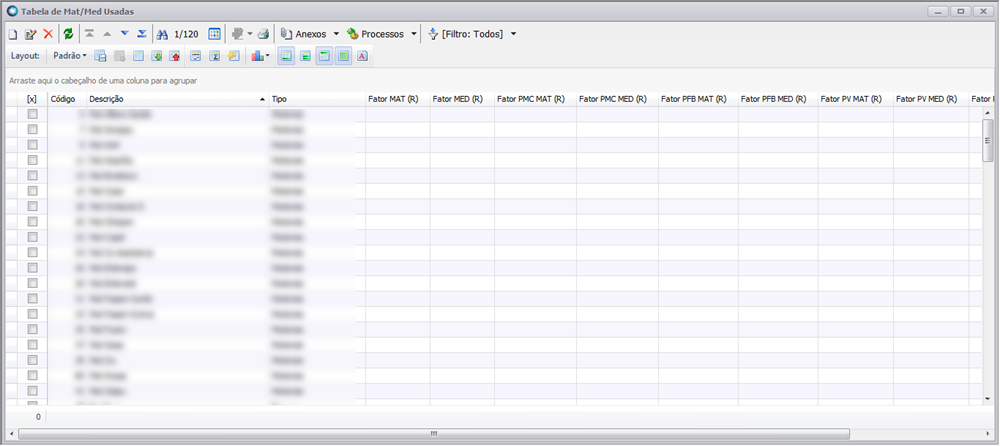Click the Processos button
This screenshot has height=446, width=1000.
coord(375,34)
